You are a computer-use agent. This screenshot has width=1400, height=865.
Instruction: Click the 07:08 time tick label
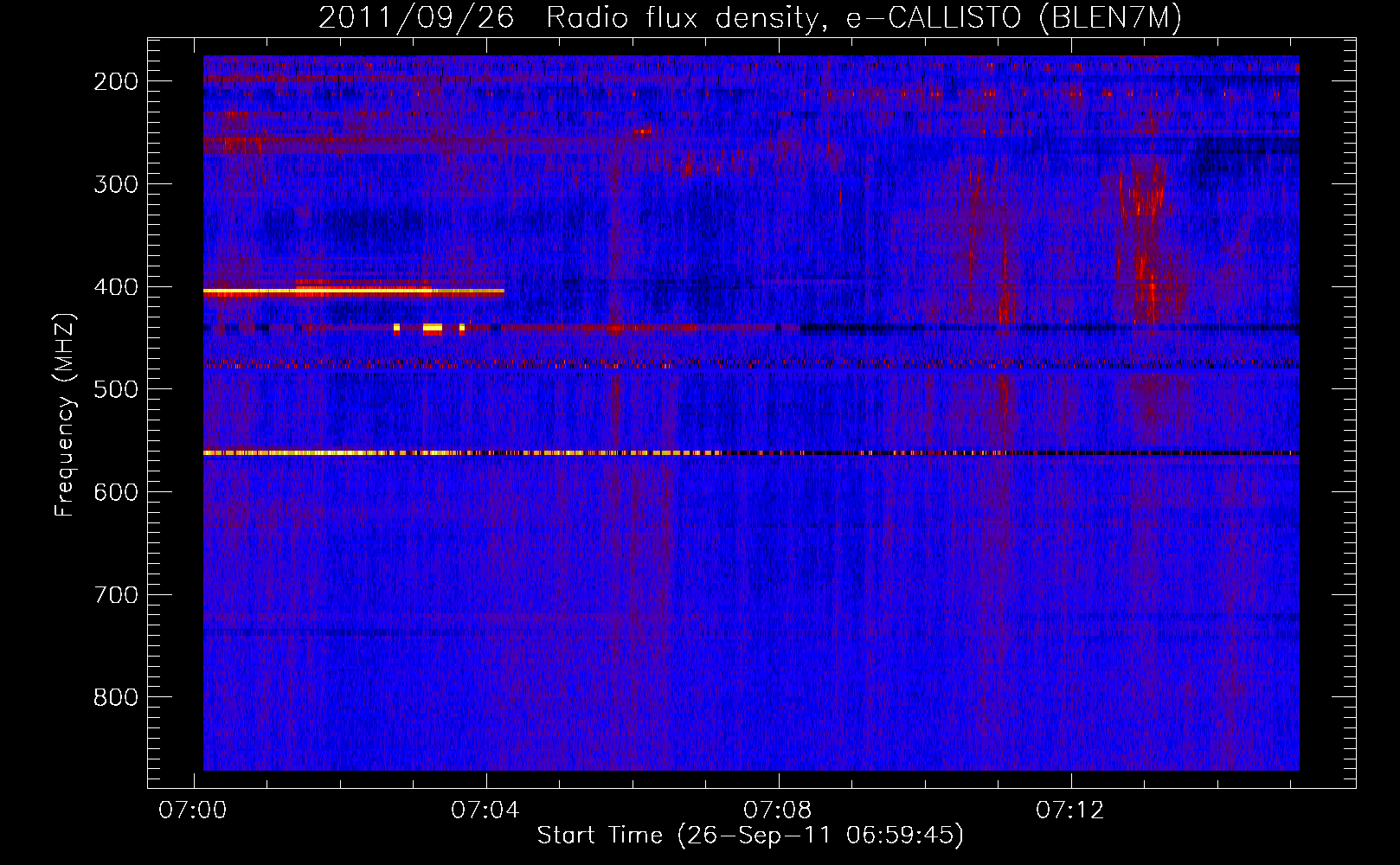(778, 811)
